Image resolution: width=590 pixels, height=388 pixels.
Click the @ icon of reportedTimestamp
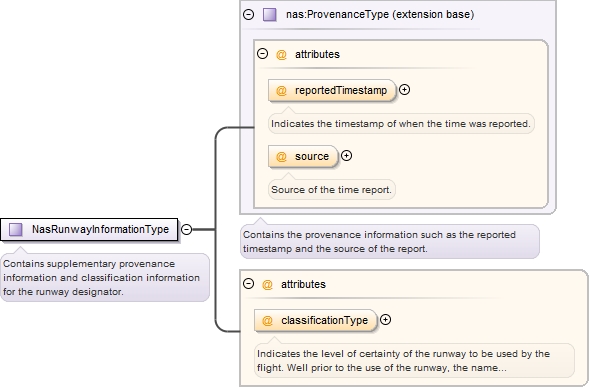point(281,91)
